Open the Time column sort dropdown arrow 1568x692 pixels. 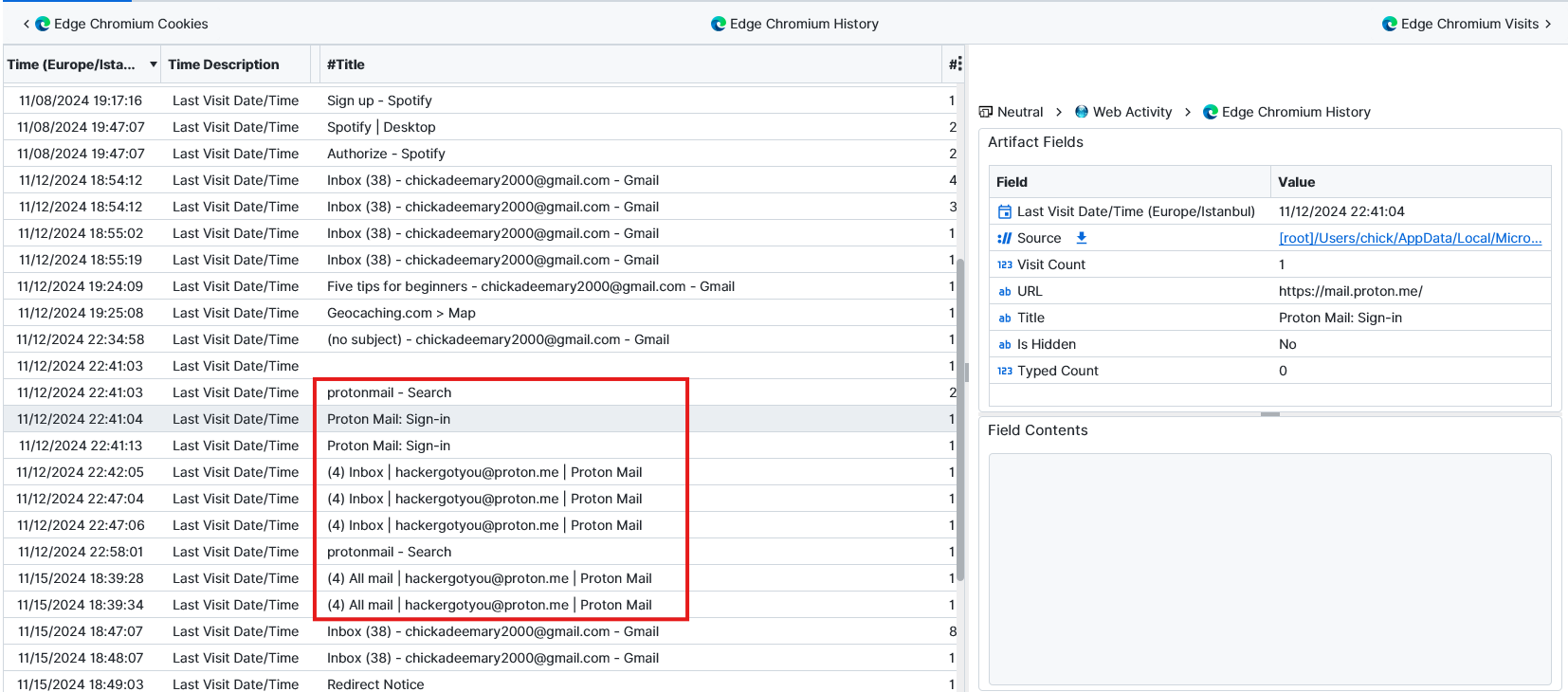(x=153, y=64)
